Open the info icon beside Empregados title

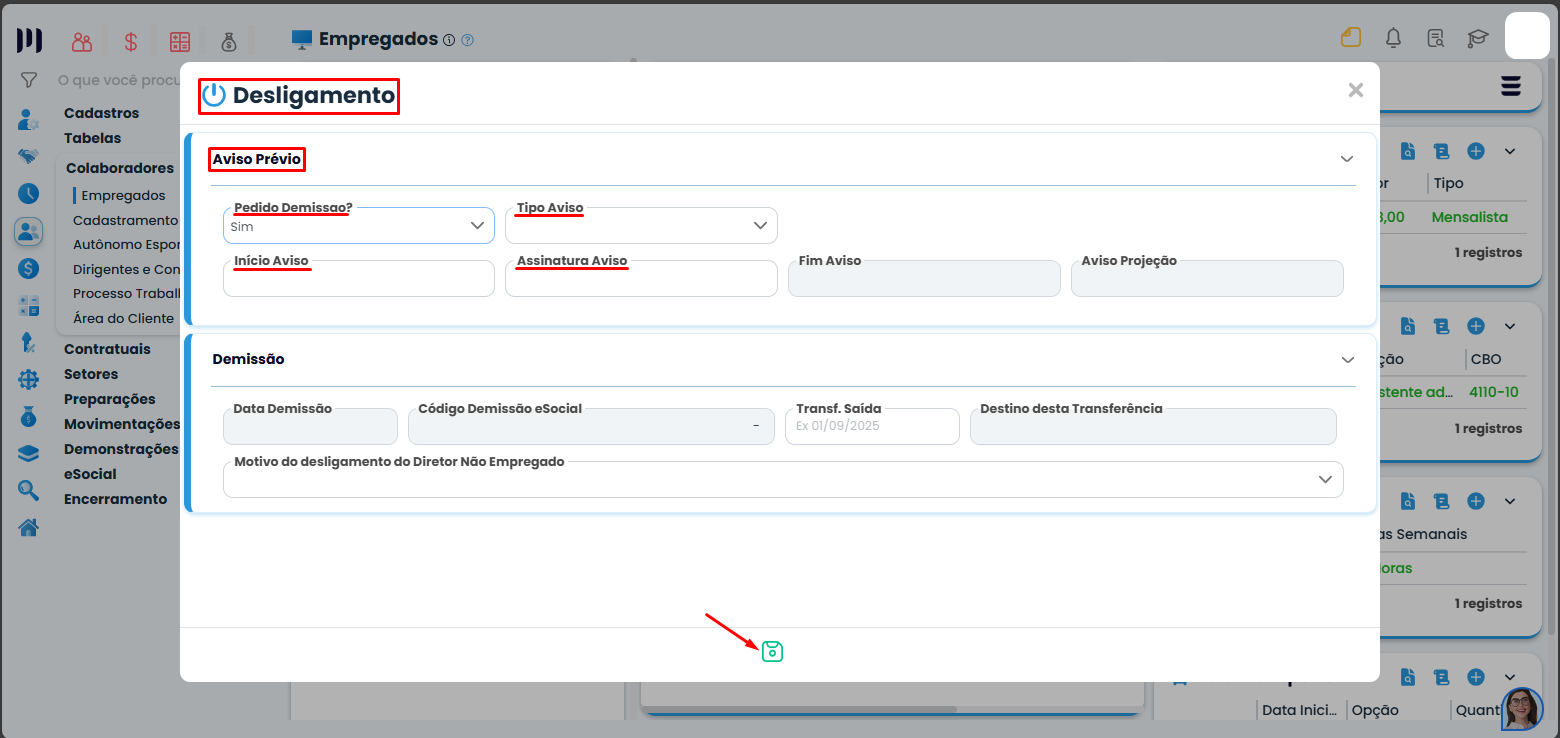[x=449, y=40]
